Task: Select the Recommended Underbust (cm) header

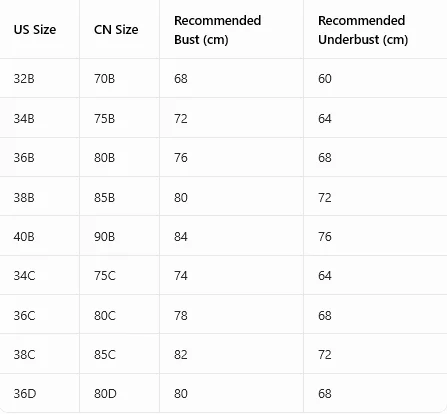Action: click(363, 30)
